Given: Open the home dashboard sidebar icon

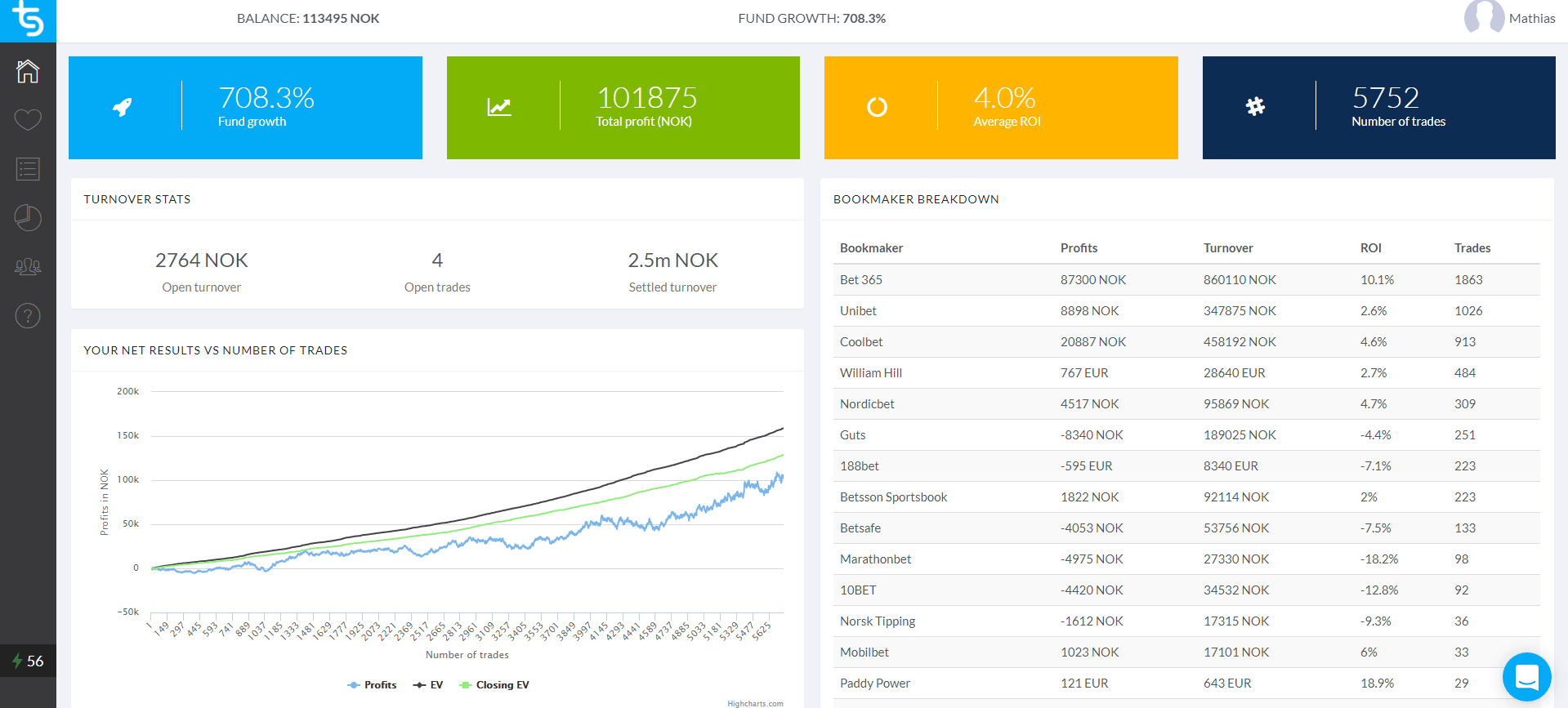Looking at the screenshot, I should click(x=28, y=71).
